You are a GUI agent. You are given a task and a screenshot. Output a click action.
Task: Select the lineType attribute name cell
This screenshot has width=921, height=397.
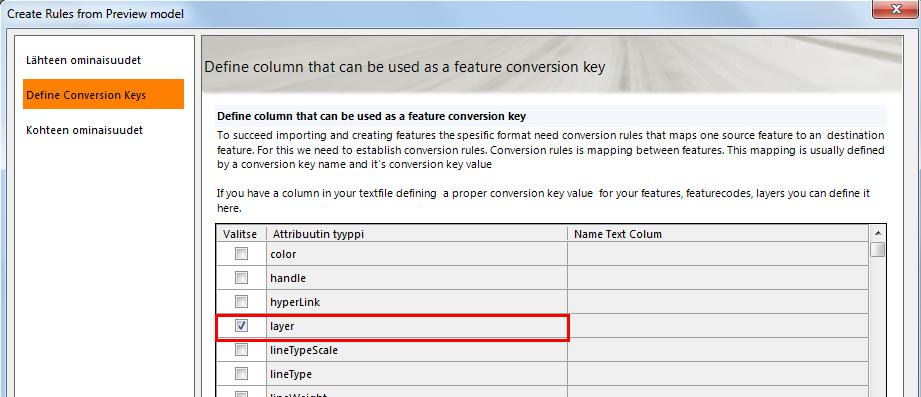pyautogui.click(x=416, y=374)
